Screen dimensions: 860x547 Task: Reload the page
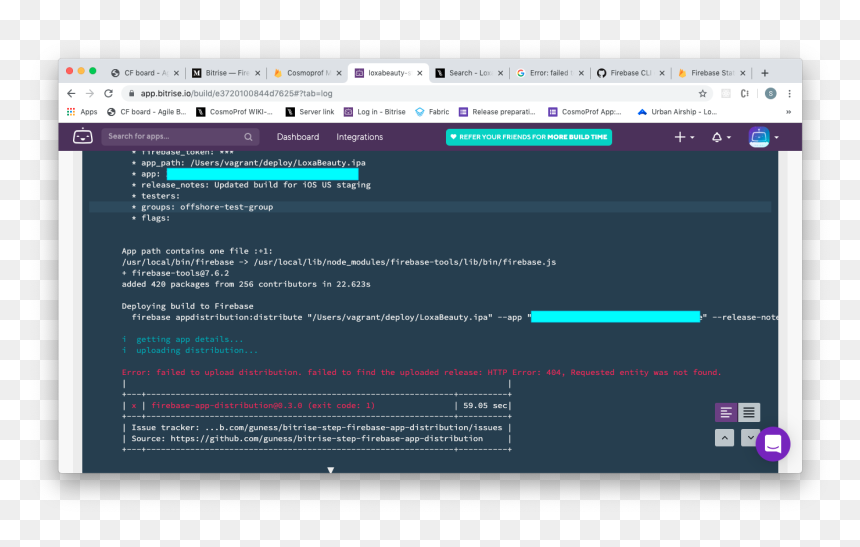(x=109, y=93)
